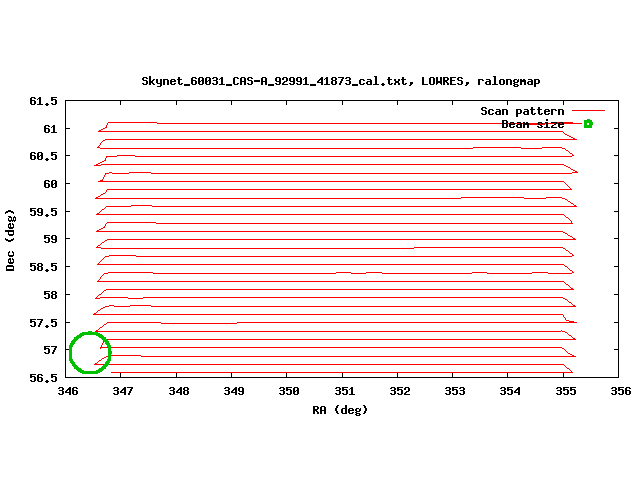640x480 pixels.
Task: Click the 356 RA axis tick label
Action: (620, 391)
